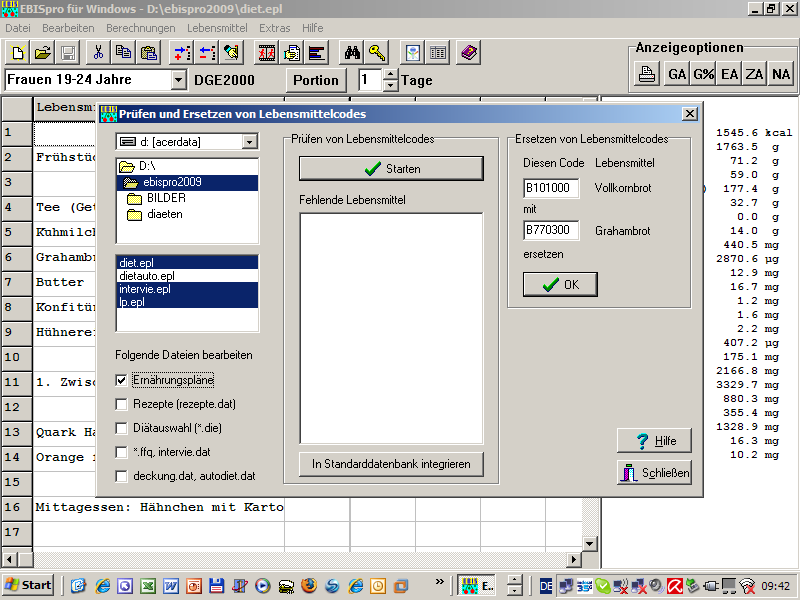The width and height of the screenshot is (800, 600).
Task: Click In Standarddatenbank integrieren button
Action: click(391, 464)
